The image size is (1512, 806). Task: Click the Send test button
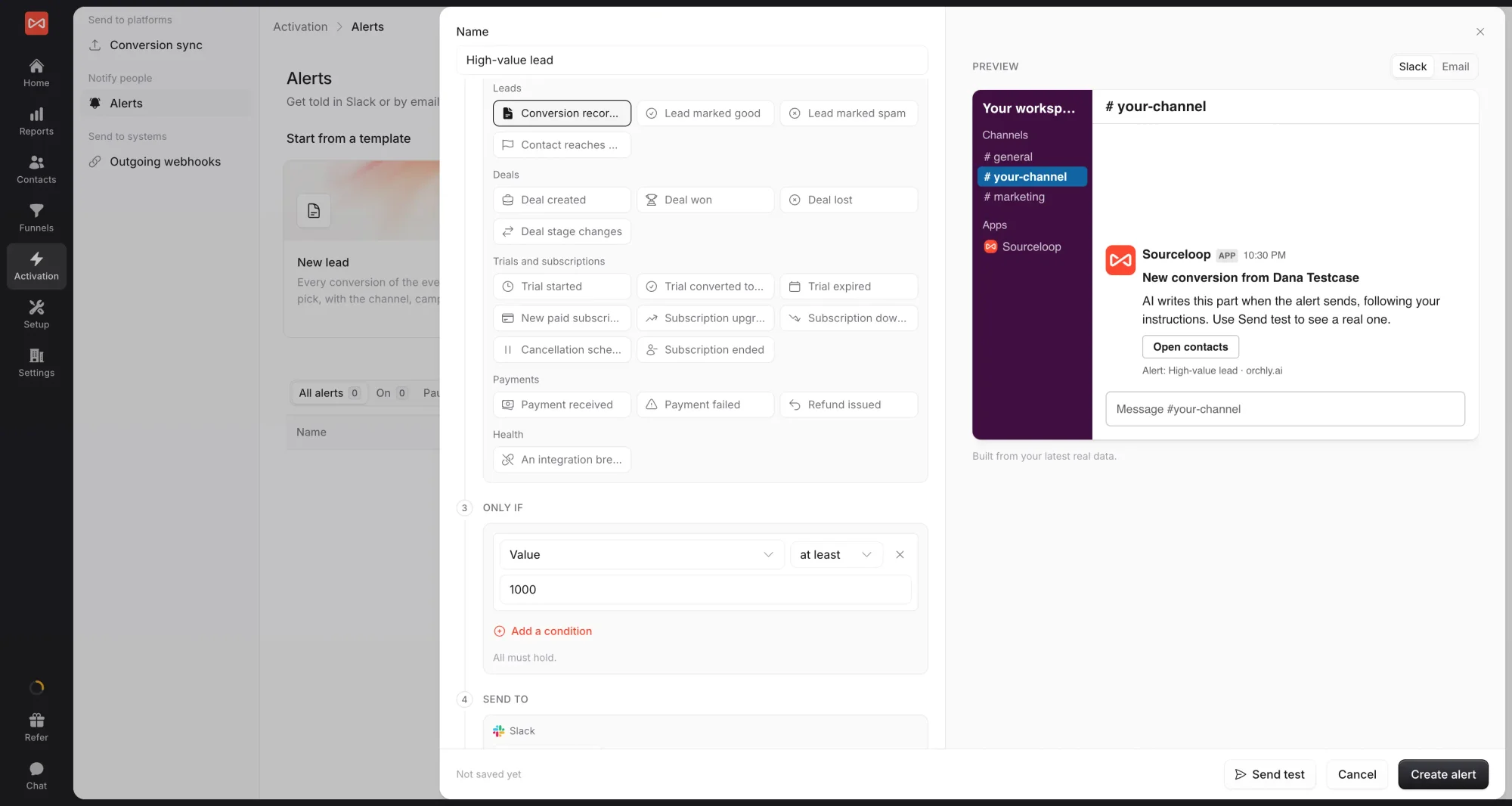tap(1269, 774)
